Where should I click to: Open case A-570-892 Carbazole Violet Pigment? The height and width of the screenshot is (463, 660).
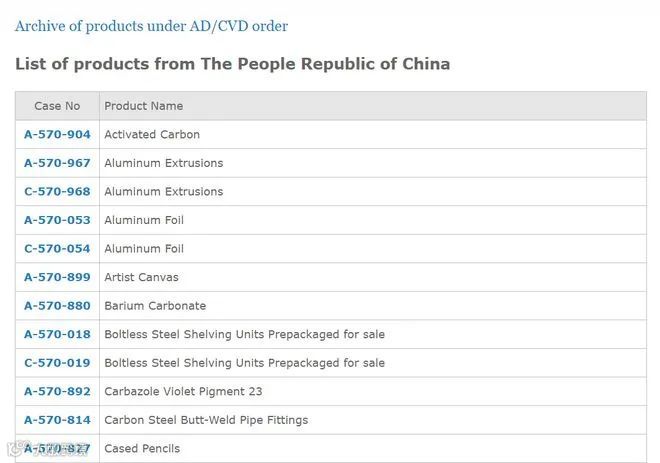click(57, 391)
